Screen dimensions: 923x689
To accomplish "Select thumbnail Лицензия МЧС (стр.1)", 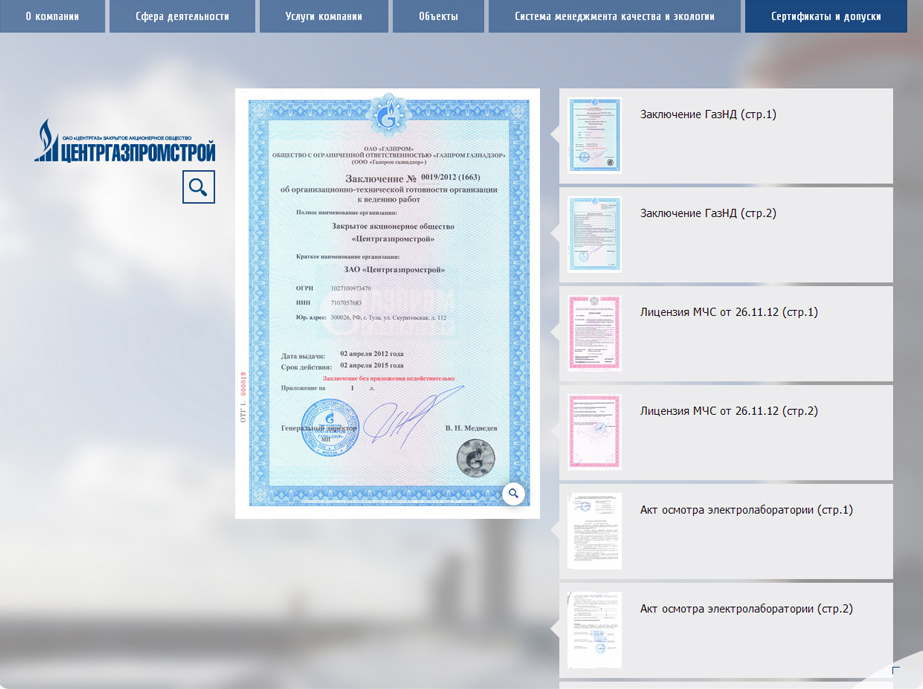I will (595, 333).
